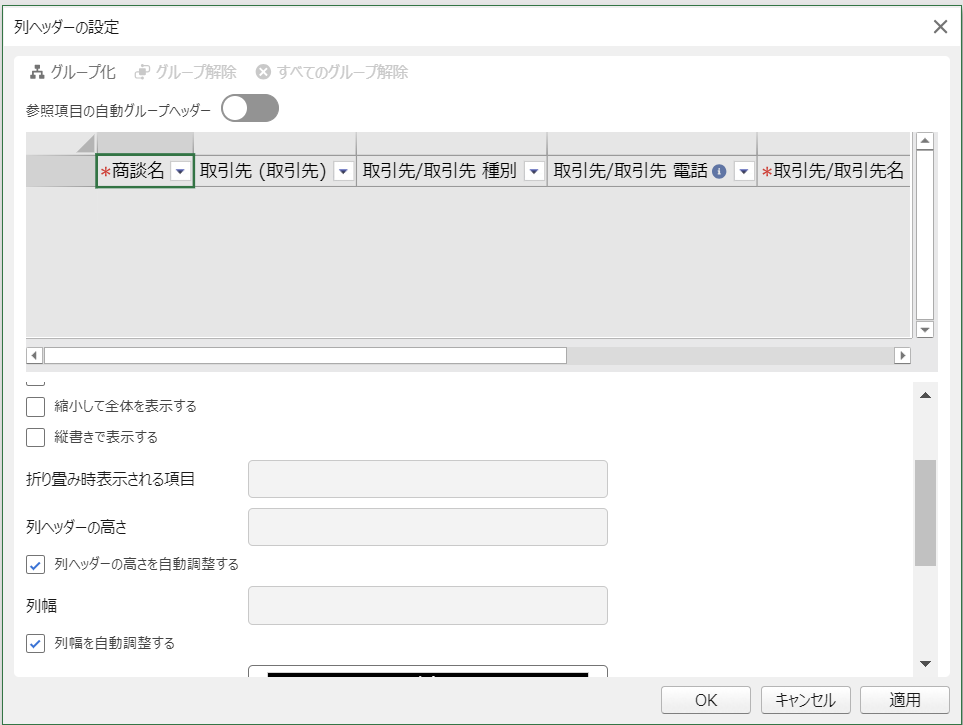Click the グループ解除 ungroup icon
This screenshot has width=963, height=725.
click(143, 72)
